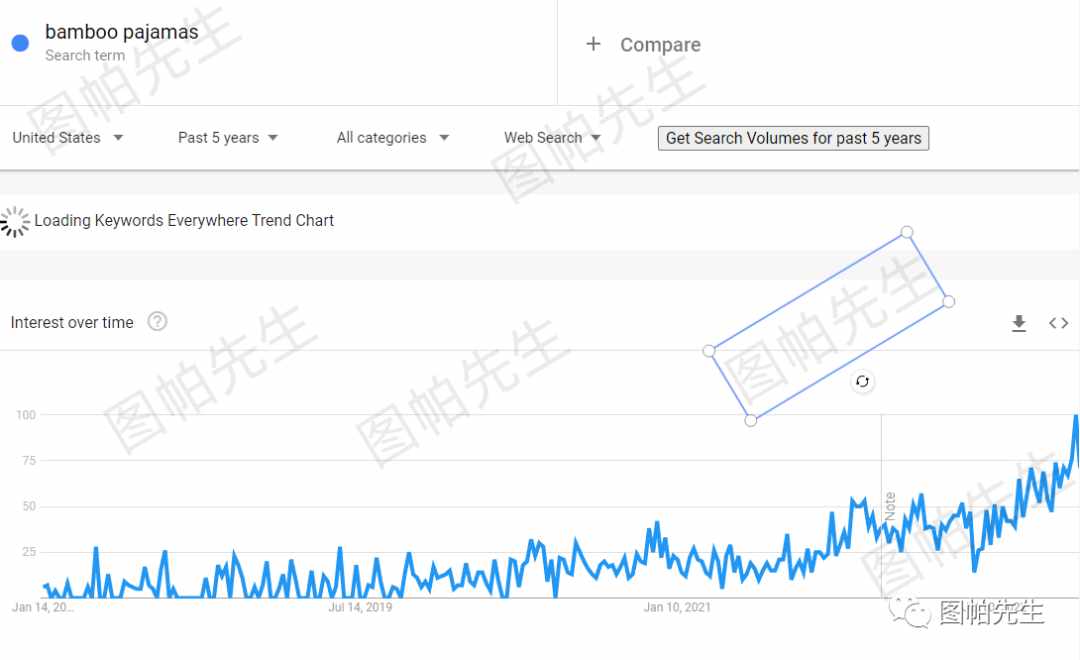Click the loading spinner icon

click(x=14, y=221)
